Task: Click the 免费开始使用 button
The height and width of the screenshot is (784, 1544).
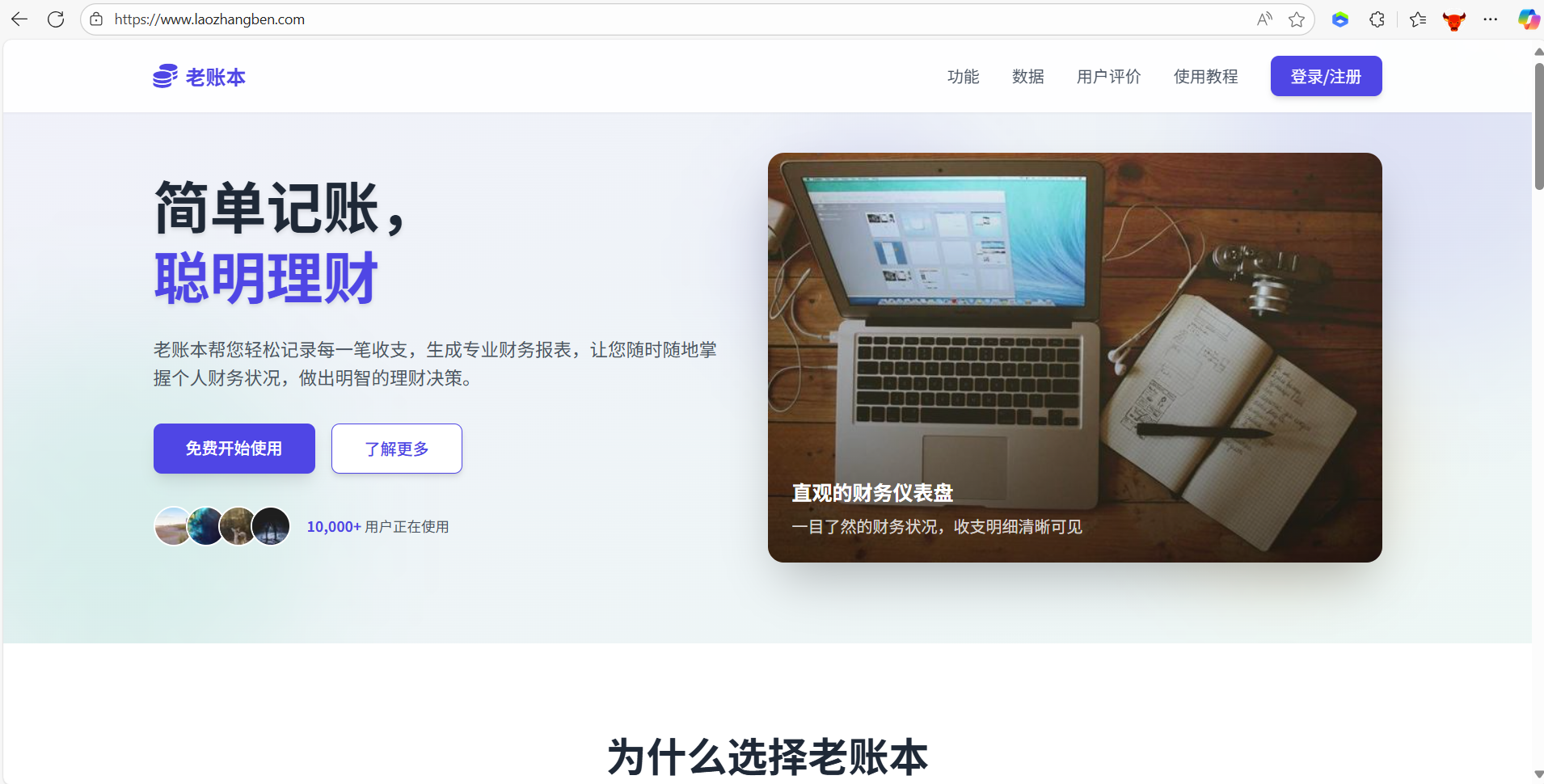Action: [x=234, y=449]
